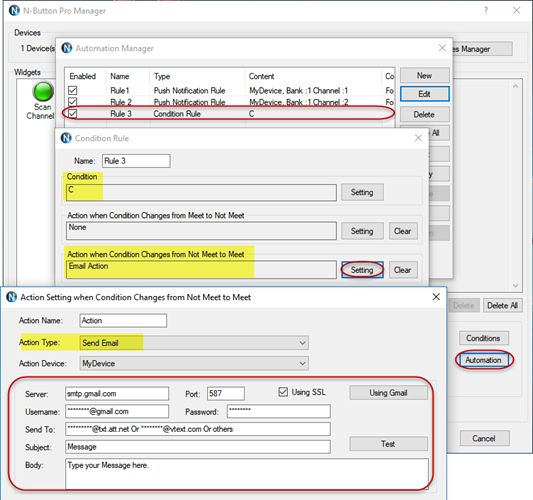Click scroll up arrow in widgets panel
This screenshot has height=500, width=533.
coord(516,86)
